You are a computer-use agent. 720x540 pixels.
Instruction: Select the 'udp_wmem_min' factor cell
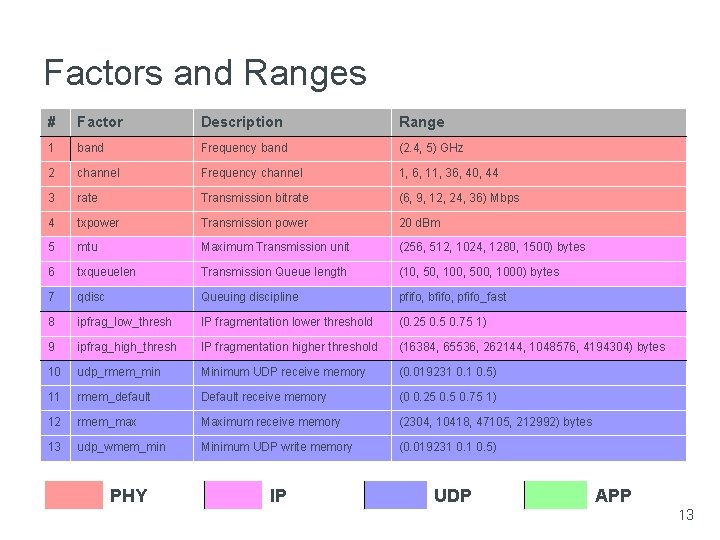(121, 447)
